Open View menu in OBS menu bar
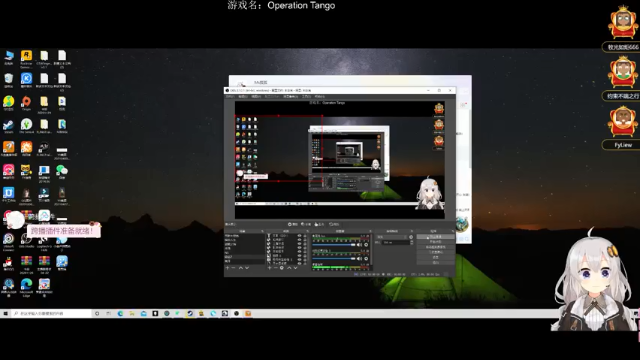Image resolution: width=640 pixels, height=360 pixels. tap(256, 96)
